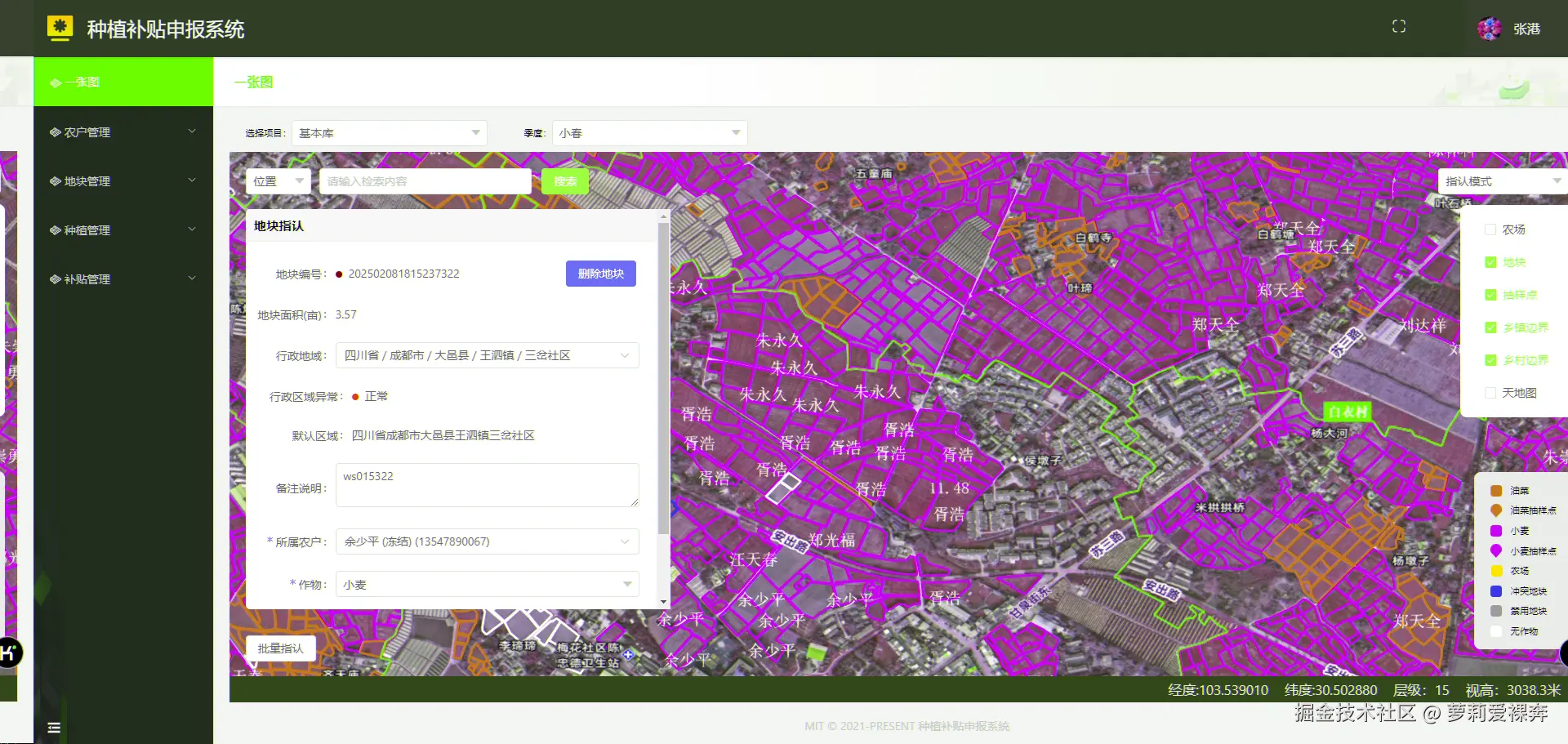Toggle the 乡村边界 layer checkbox
This screenshot has height=744, width=1568.
[1490, 360]
